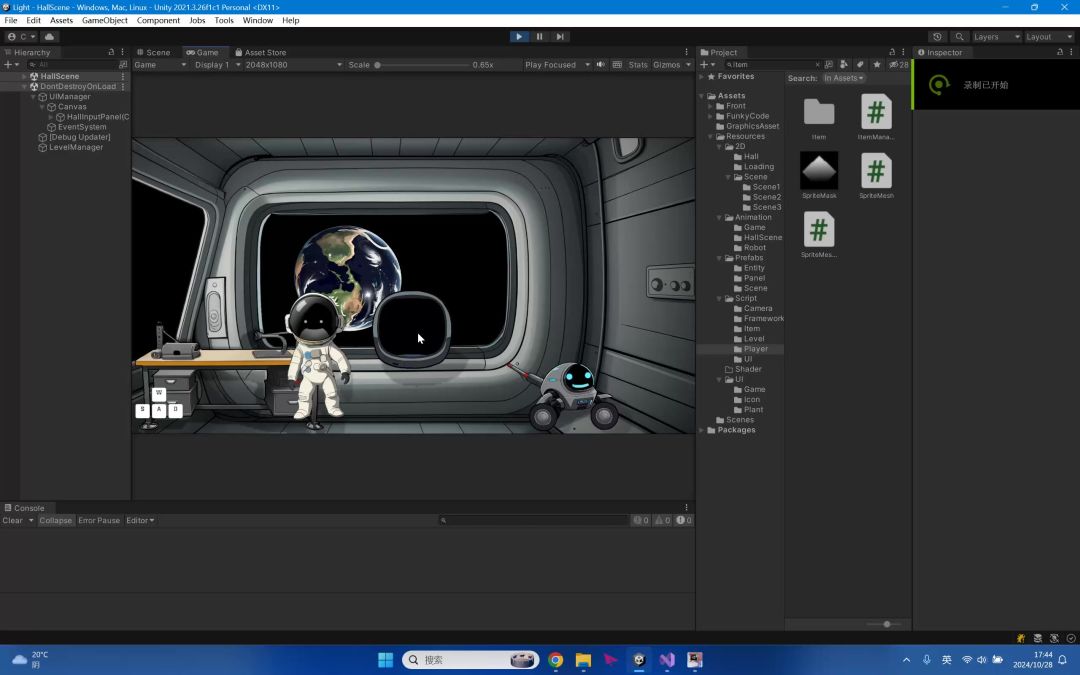Collapse the Prefabs folder in the Project tree
The width and height of the screenshot is (1080, 675).
point(719,258)
